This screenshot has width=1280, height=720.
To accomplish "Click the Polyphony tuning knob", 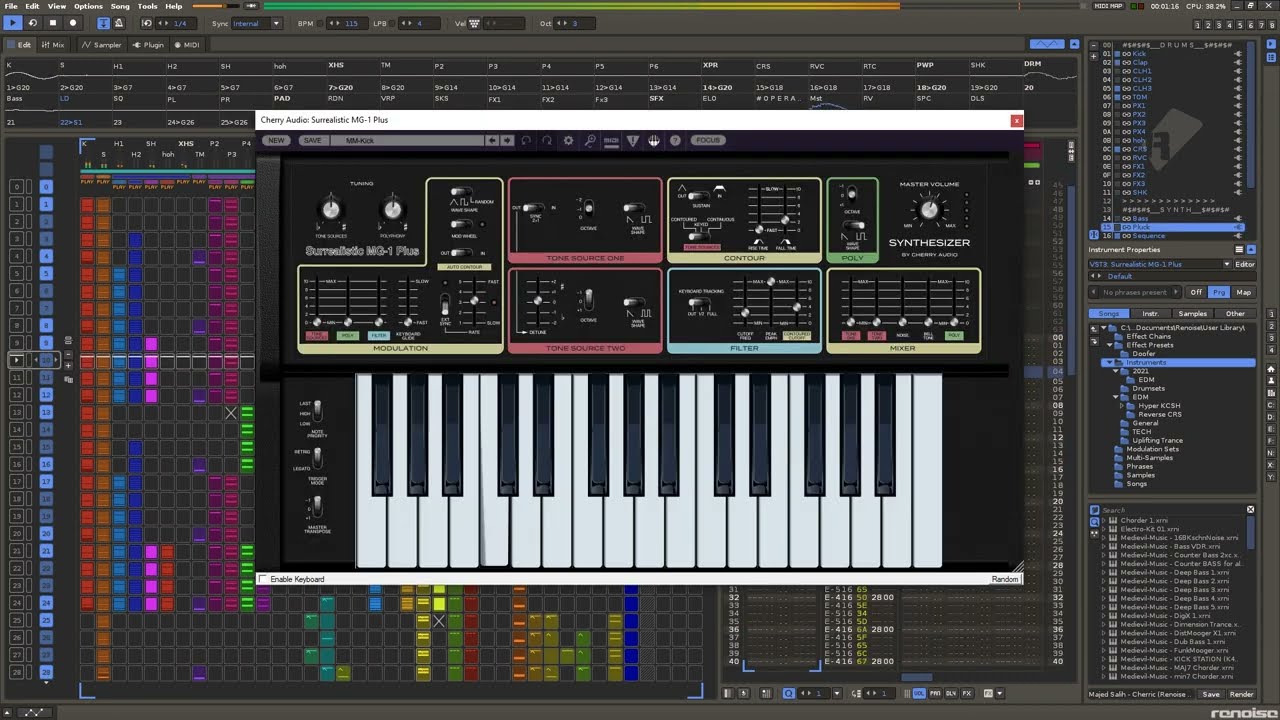I will tap(392, 209).
